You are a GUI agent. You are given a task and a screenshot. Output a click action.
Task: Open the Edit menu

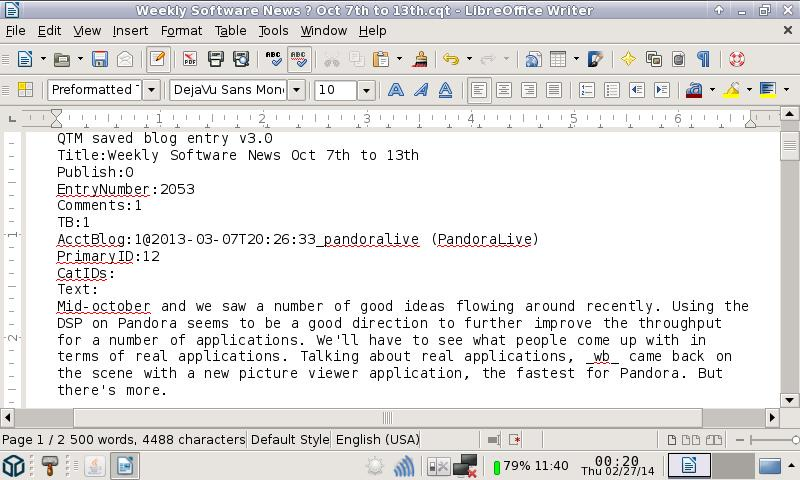pos(49,31)
